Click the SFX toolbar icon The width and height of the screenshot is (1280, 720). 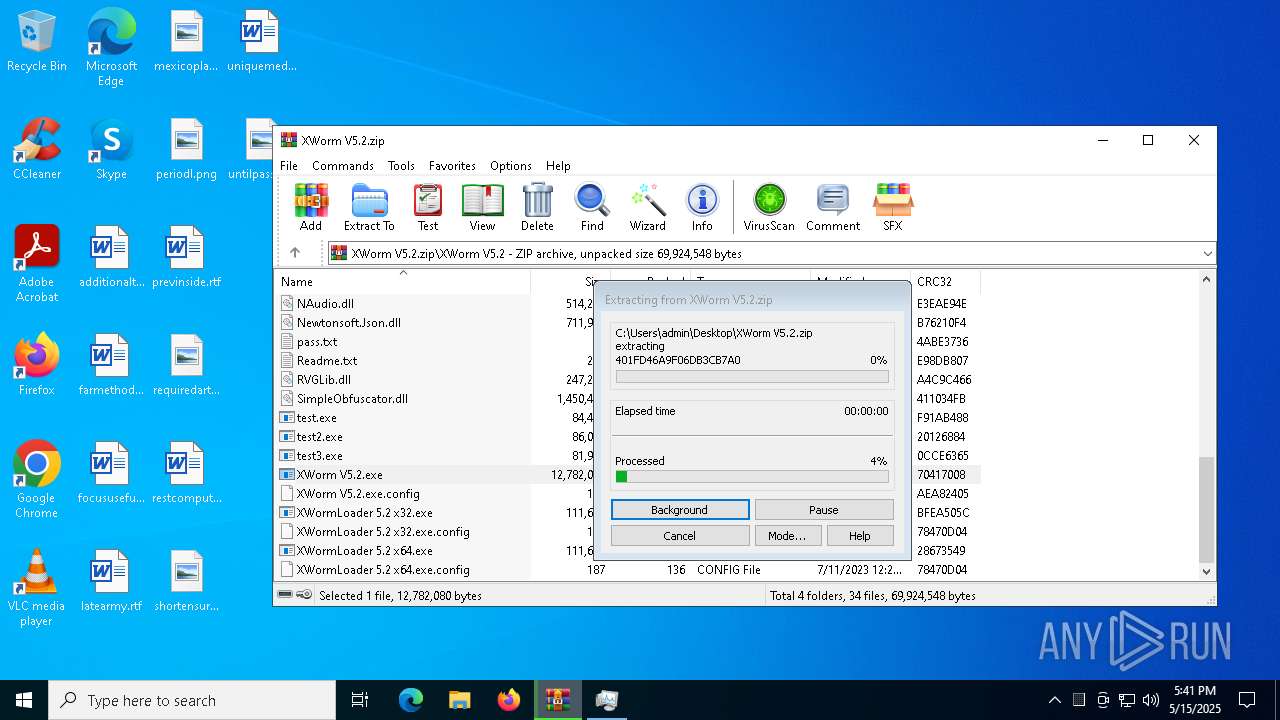893,208
